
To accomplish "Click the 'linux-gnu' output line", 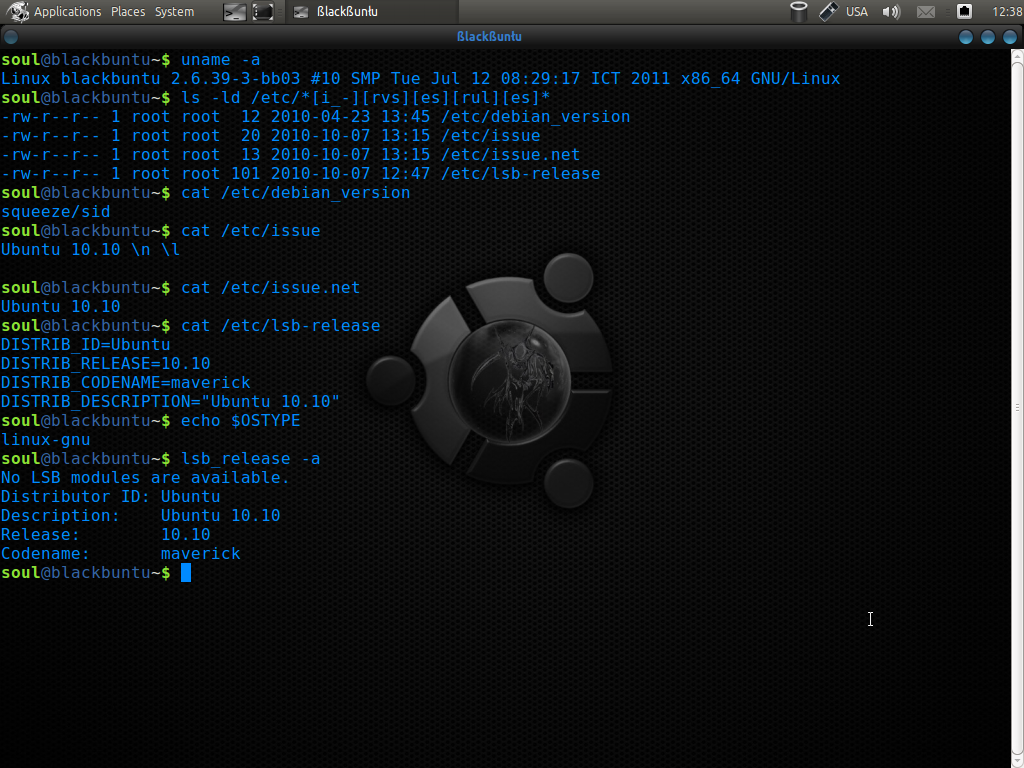I will click(x=46, y=440).
